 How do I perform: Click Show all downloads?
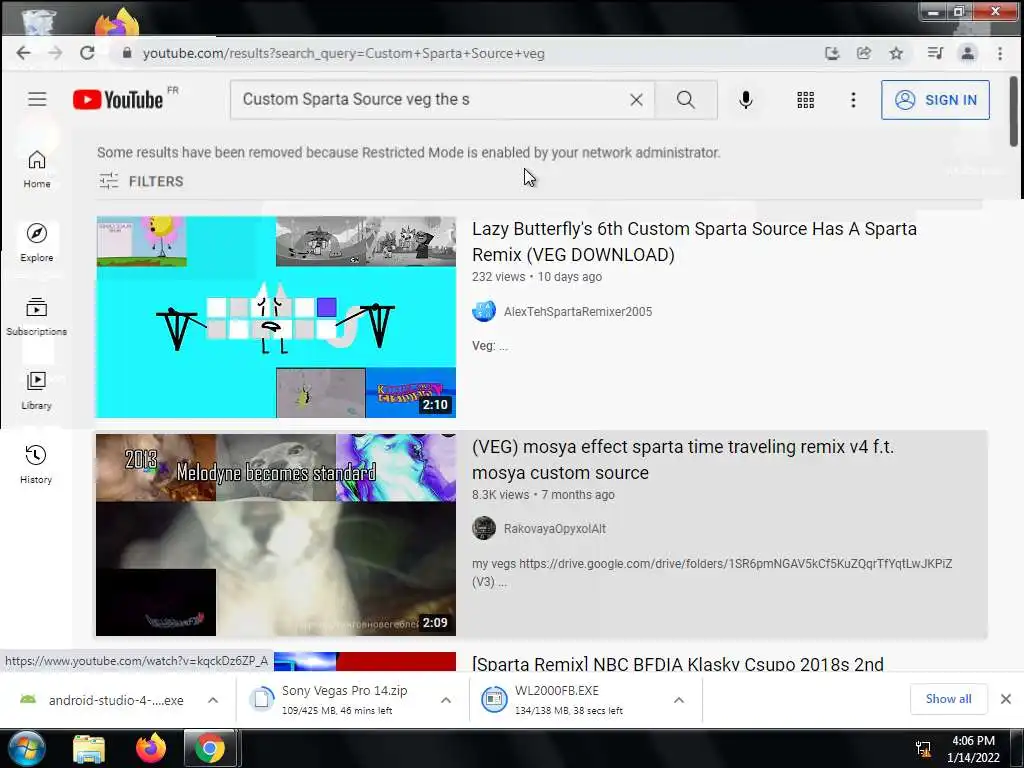pos(948,699)
